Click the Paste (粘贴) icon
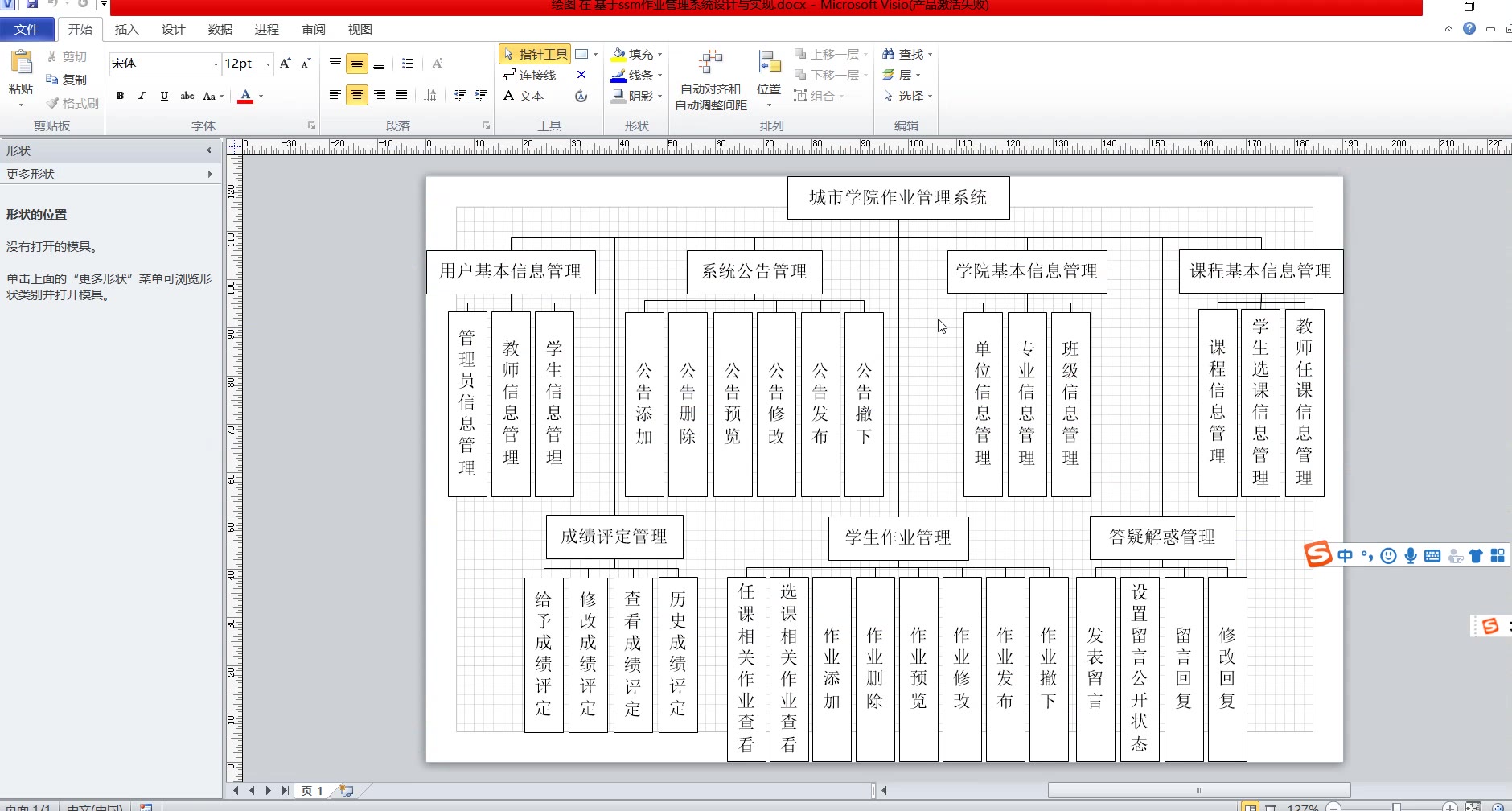The height and width of the screenshot is (811, 1512). pos(21,64)
